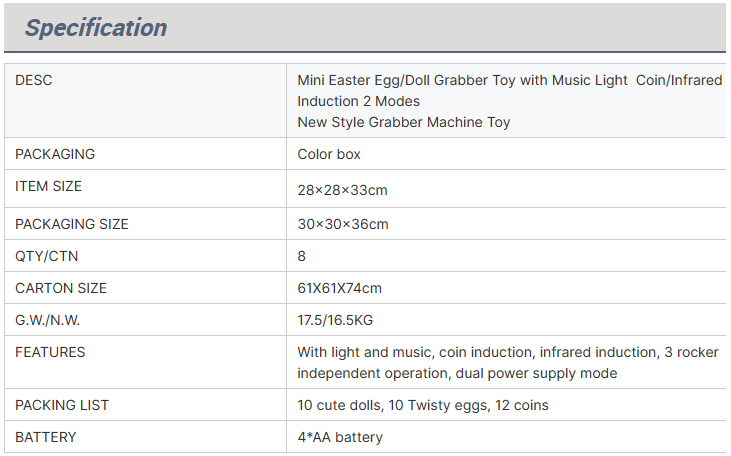Click the QTY/CTN label
Image resolution: width=731 pixels, height=456 pixels.
point(47,256)
